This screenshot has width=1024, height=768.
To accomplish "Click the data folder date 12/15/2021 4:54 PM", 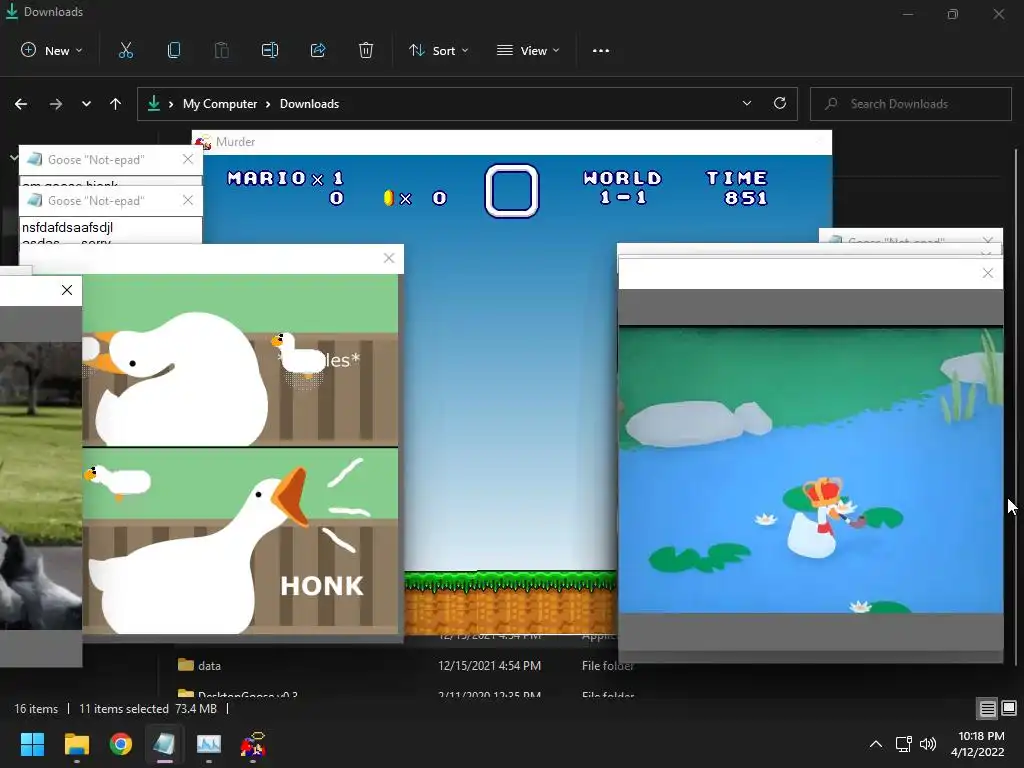I will (490, 665).
